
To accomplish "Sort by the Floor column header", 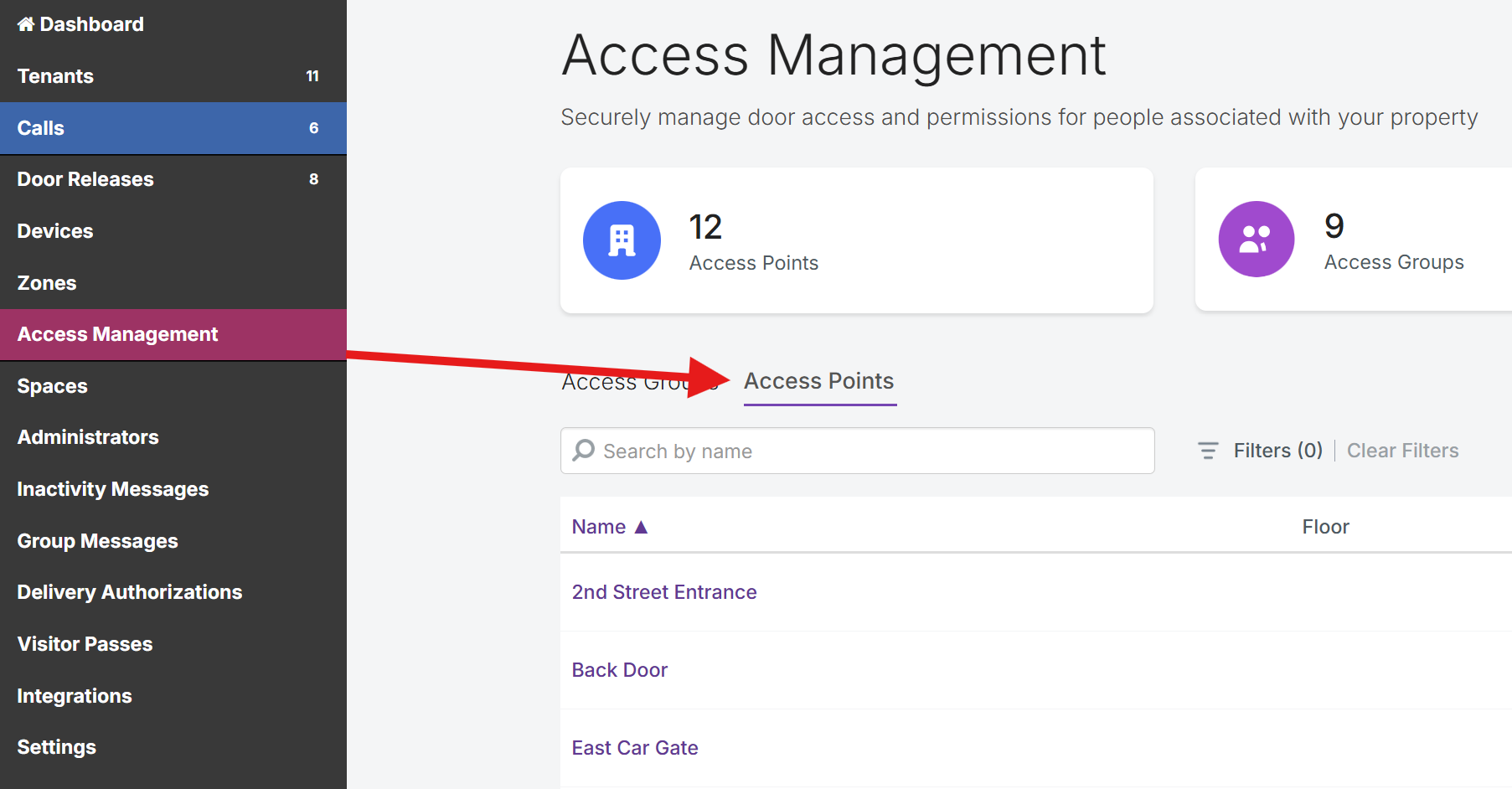I will [x=1325, y=527].
